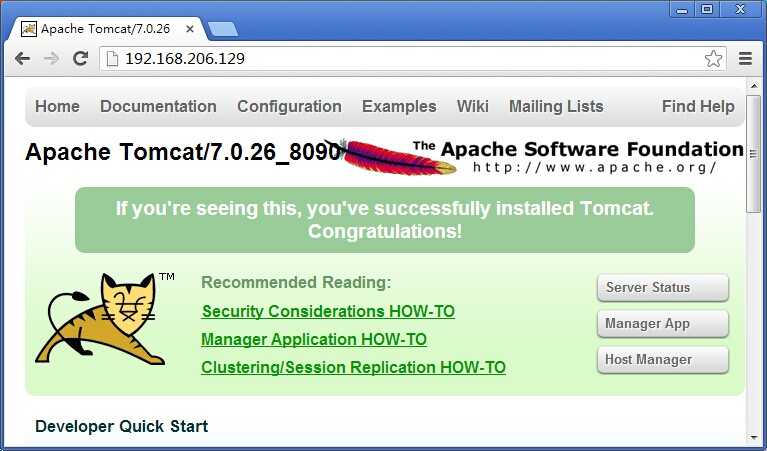Screen dimensions: 767x451
Task: Click the forward navigation arrow
Action: tap(51, 59)
